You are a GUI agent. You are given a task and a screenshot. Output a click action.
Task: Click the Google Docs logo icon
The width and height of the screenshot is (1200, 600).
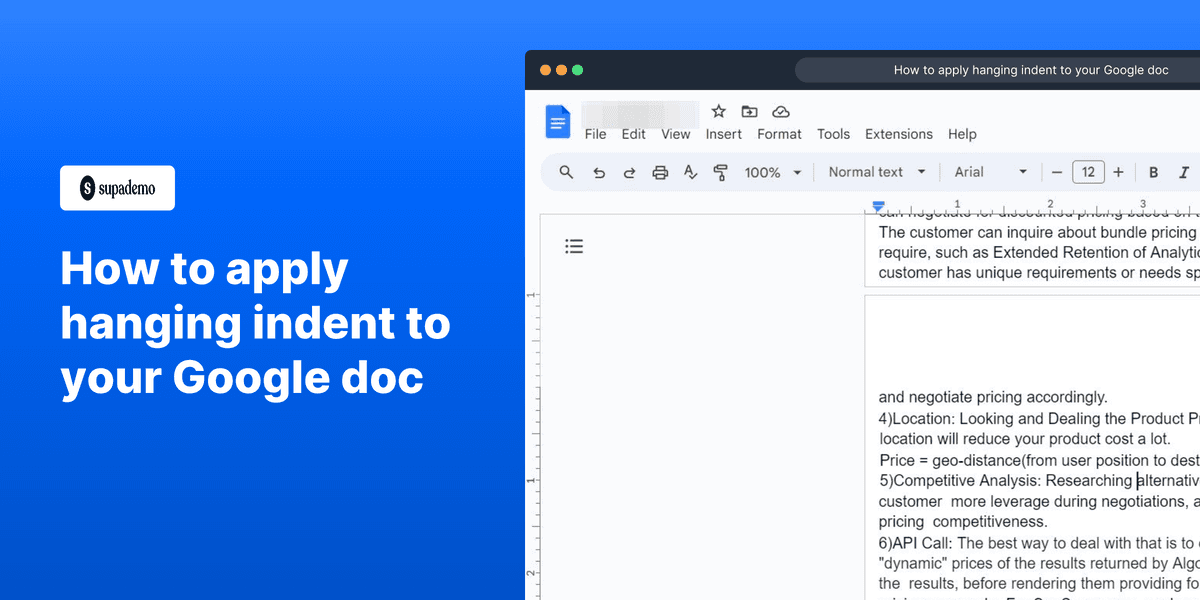[x=557, y=121]
